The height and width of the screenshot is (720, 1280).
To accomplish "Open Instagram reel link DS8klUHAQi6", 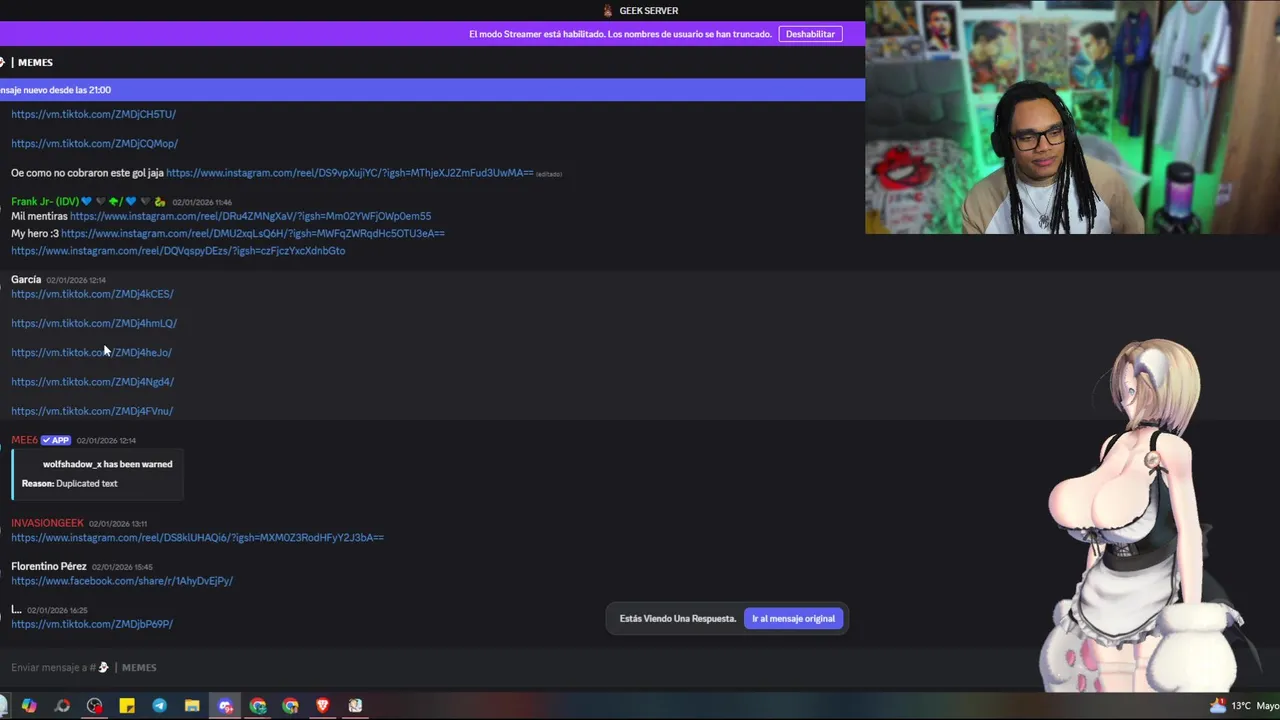I will pos(197,537).
